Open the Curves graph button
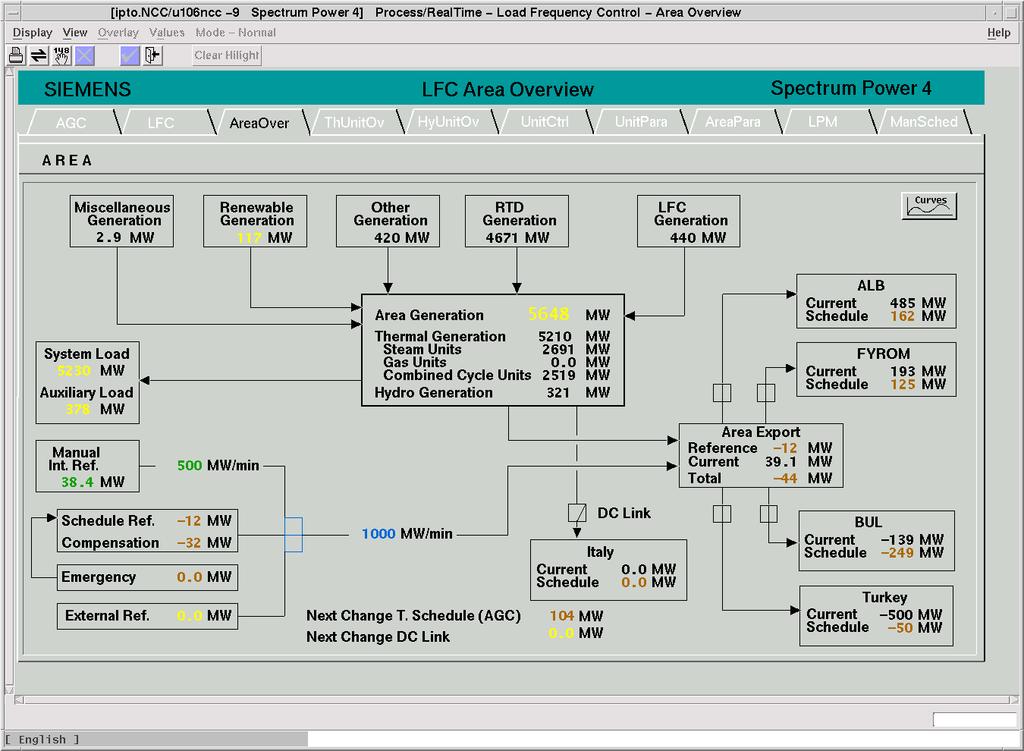 click(929, 206)
